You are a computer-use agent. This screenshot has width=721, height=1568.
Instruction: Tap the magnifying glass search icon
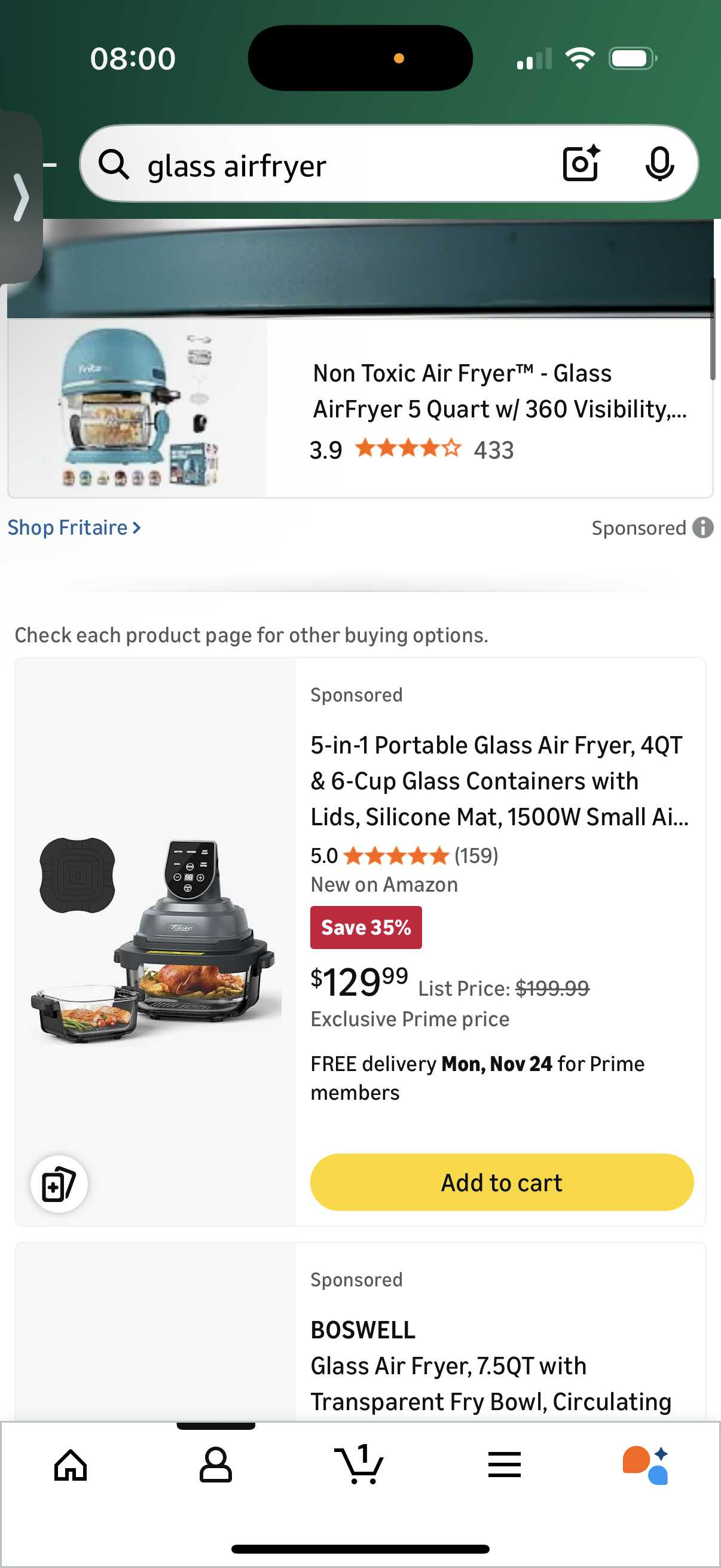tap(114, 164)
